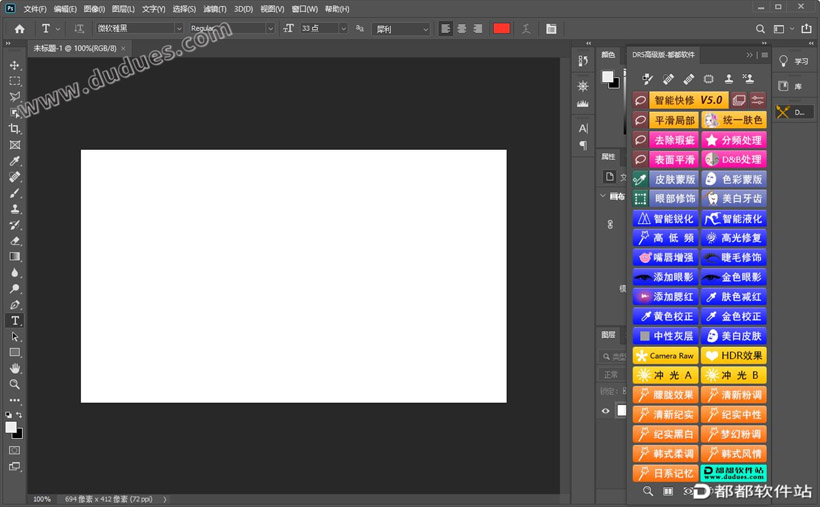Open the 文件(F) menu
This screenshot has width=820, height=507.
pos(35,9)
